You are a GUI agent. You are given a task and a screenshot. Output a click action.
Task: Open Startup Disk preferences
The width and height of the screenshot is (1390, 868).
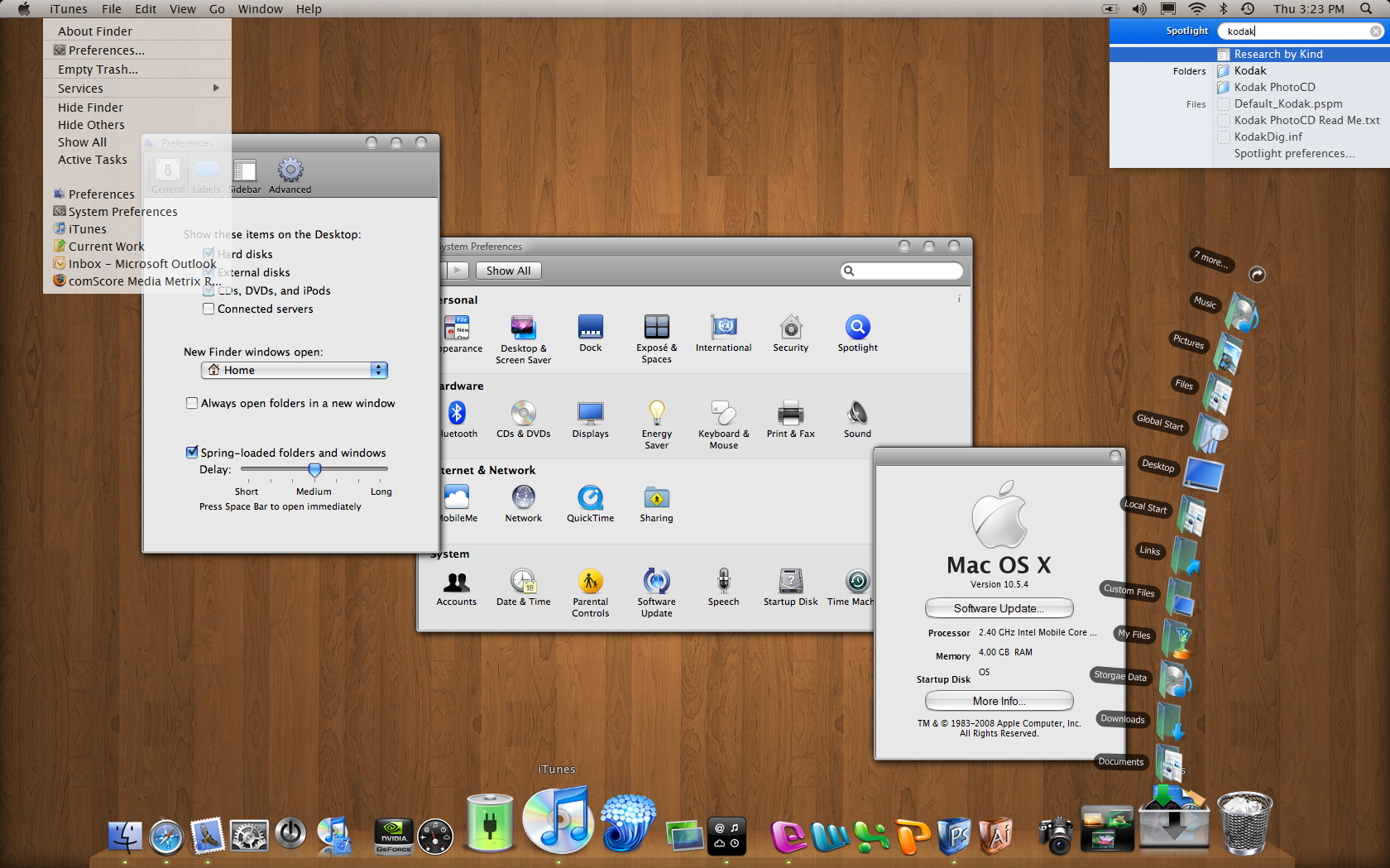coord(791,587)
